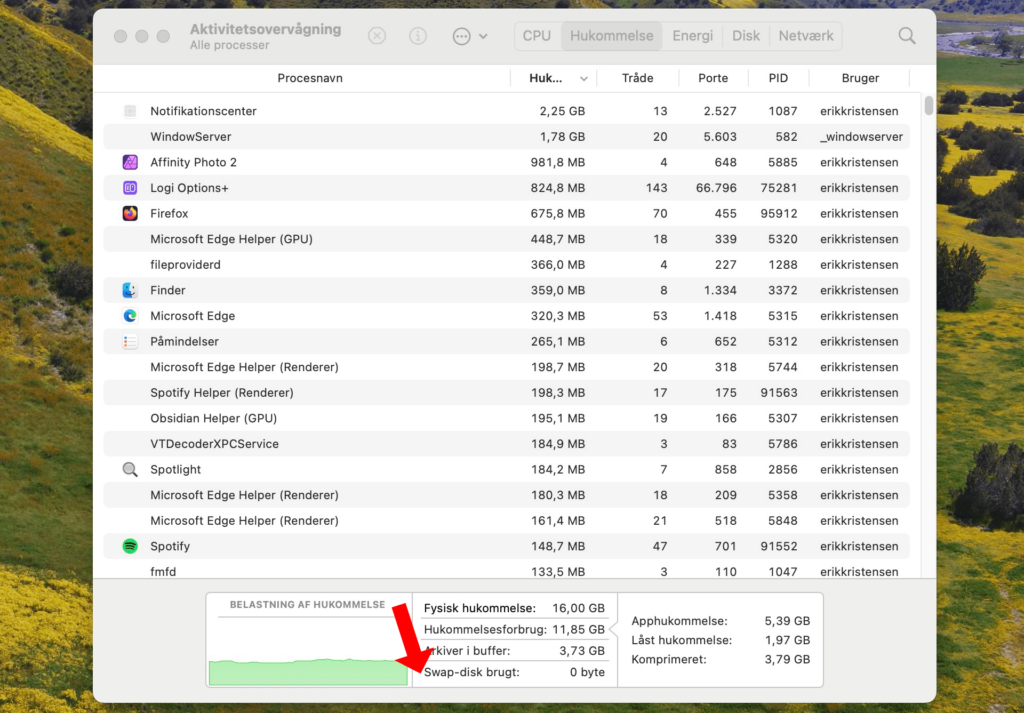
Task: Click the stop process (X) toolbar icon
Action: click(x=377, y=36)
